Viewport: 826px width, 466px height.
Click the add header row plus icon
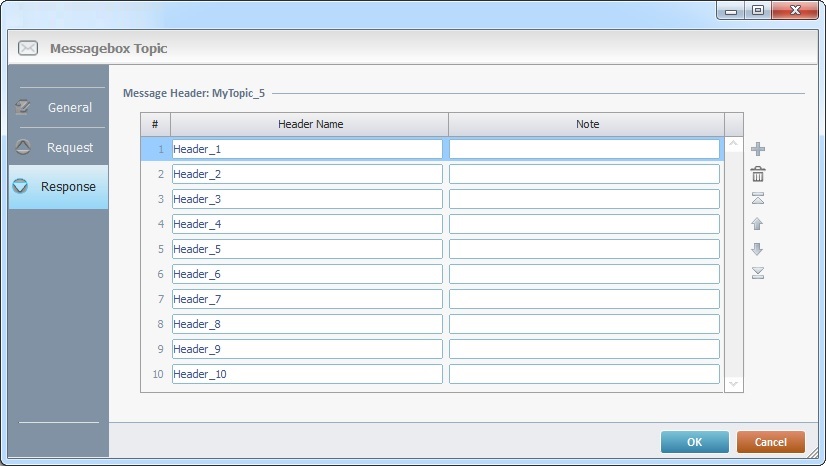point(758,149)
